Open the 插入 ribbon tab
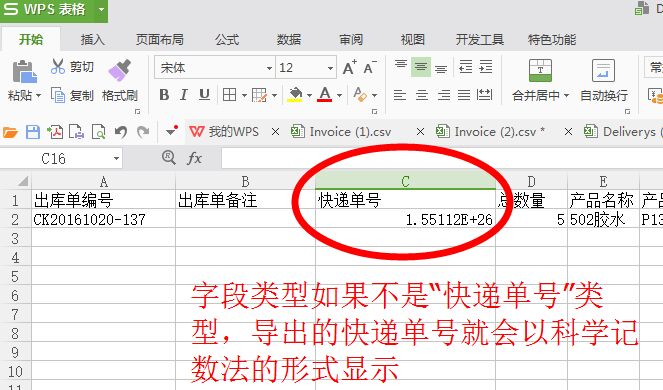 (x=93, y=40)
